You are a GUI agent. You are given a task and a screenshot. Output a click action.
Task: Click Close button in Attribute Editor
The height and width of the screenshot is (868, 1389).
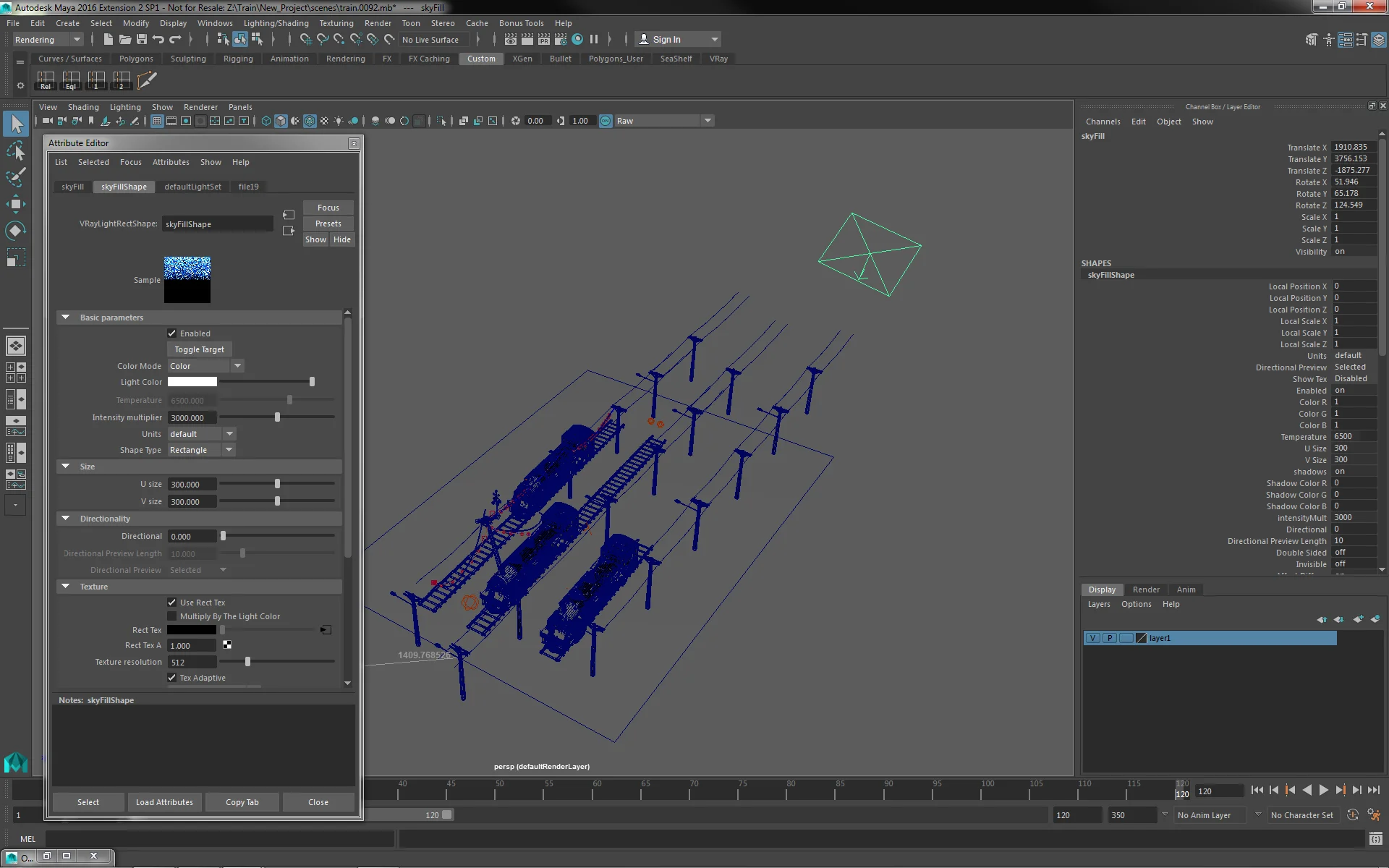point(318,802)
